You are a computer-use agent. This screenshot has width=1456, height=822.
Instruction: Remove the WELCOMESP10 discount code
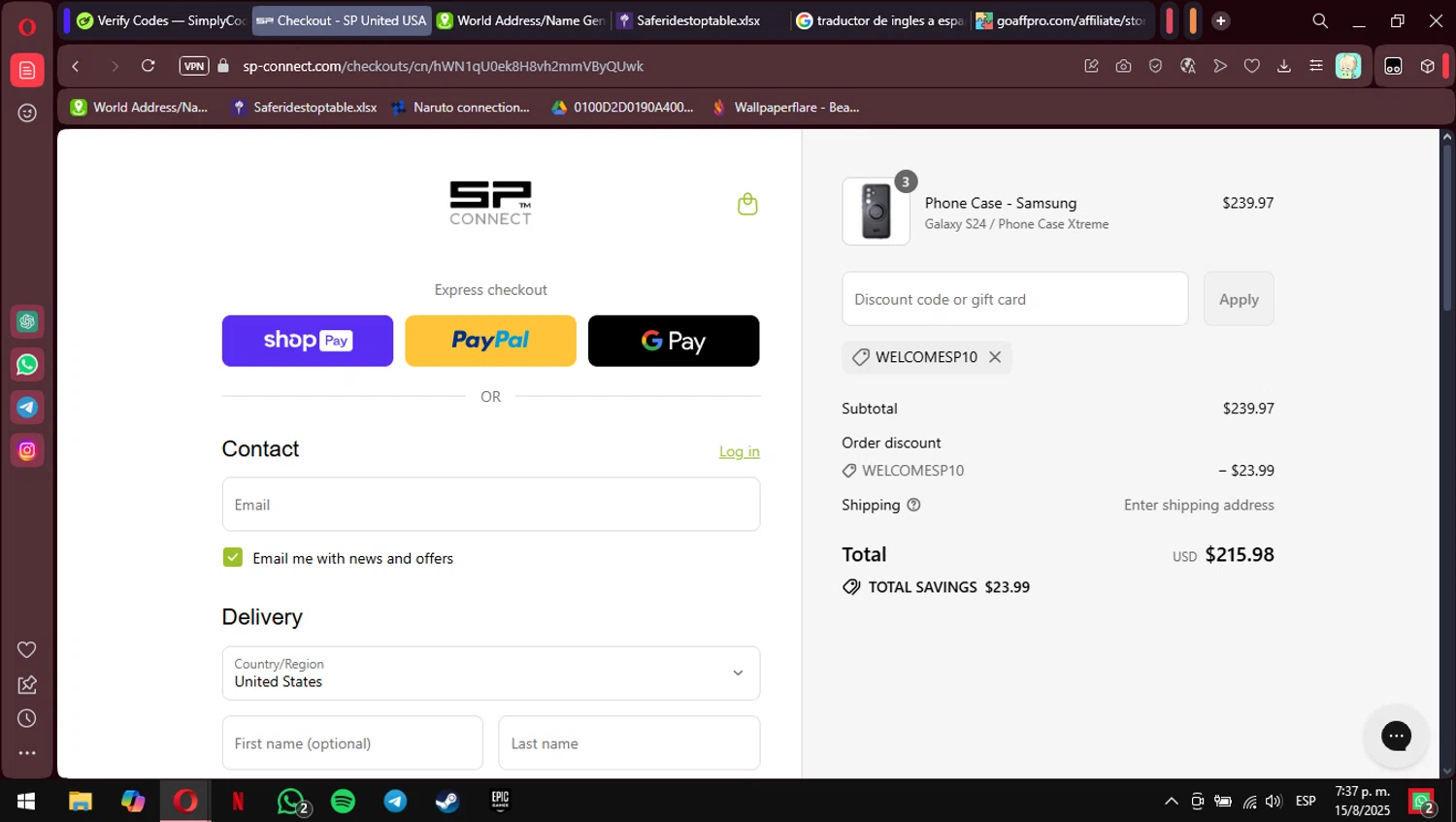[x=995, y=357]
